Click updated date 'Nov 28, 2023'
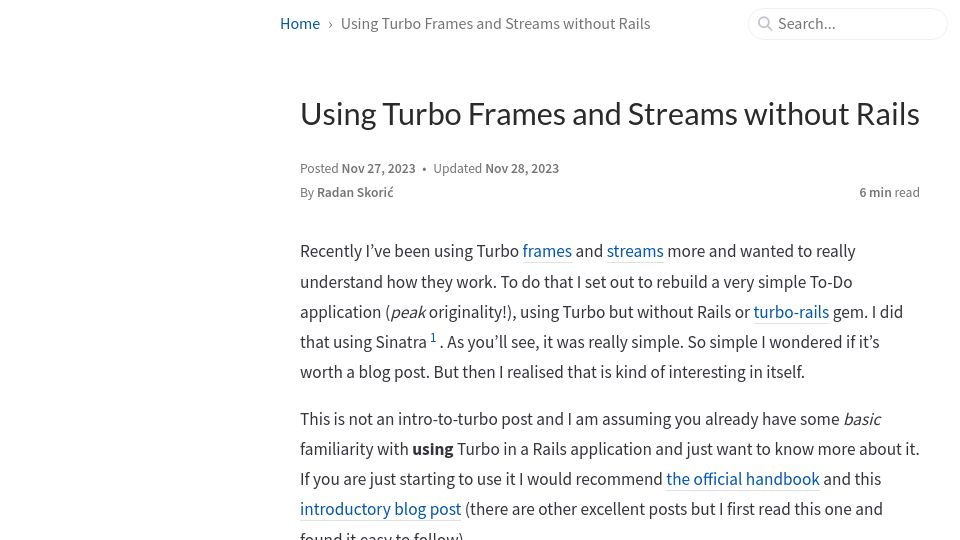 coord(522,169)
